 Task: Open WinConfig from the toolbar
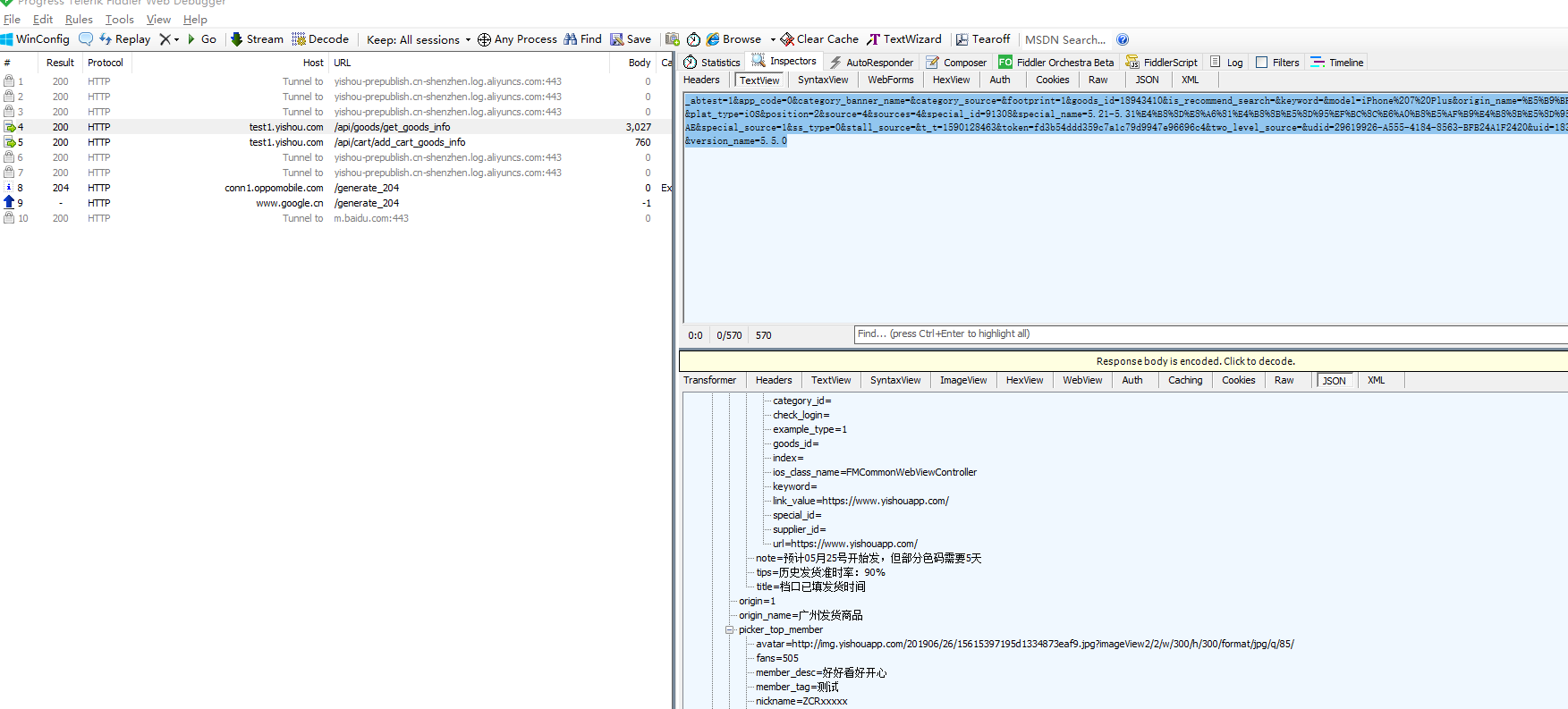[x=35, y=39]
